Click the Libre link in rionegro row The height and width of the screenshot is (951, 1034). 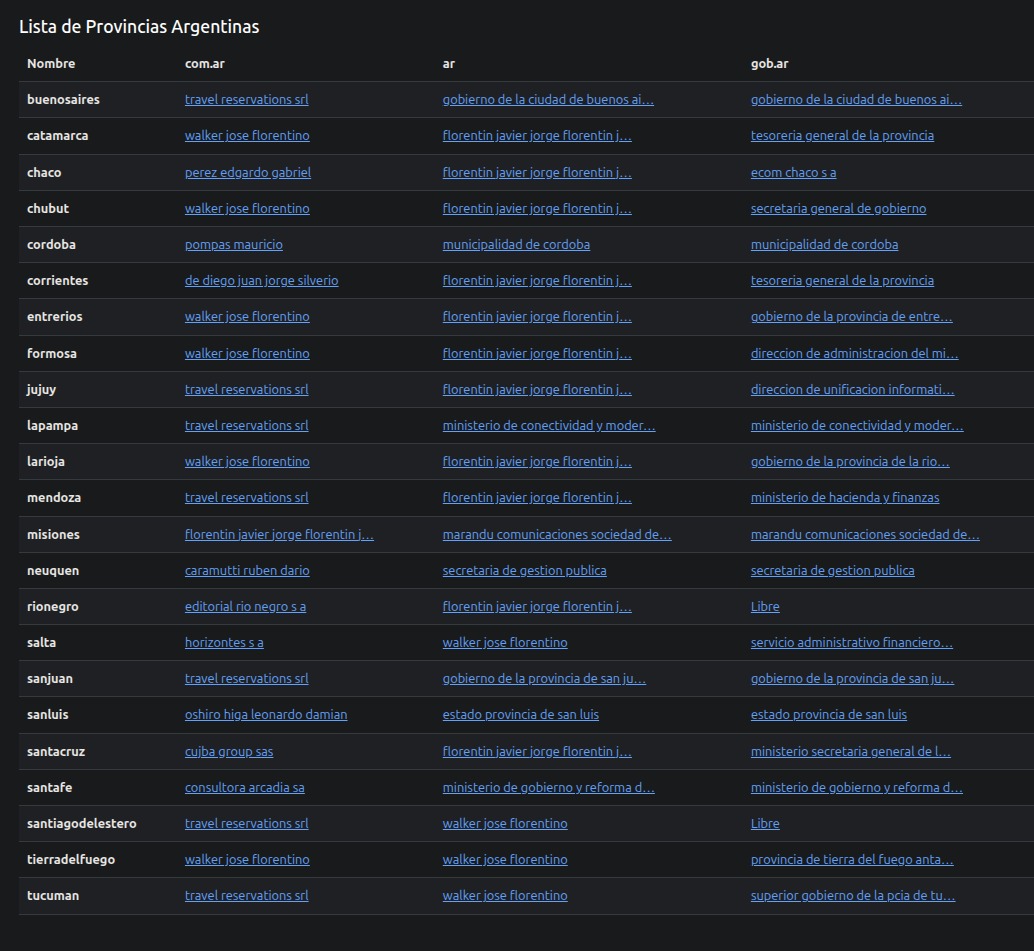[x=765, y=607]
